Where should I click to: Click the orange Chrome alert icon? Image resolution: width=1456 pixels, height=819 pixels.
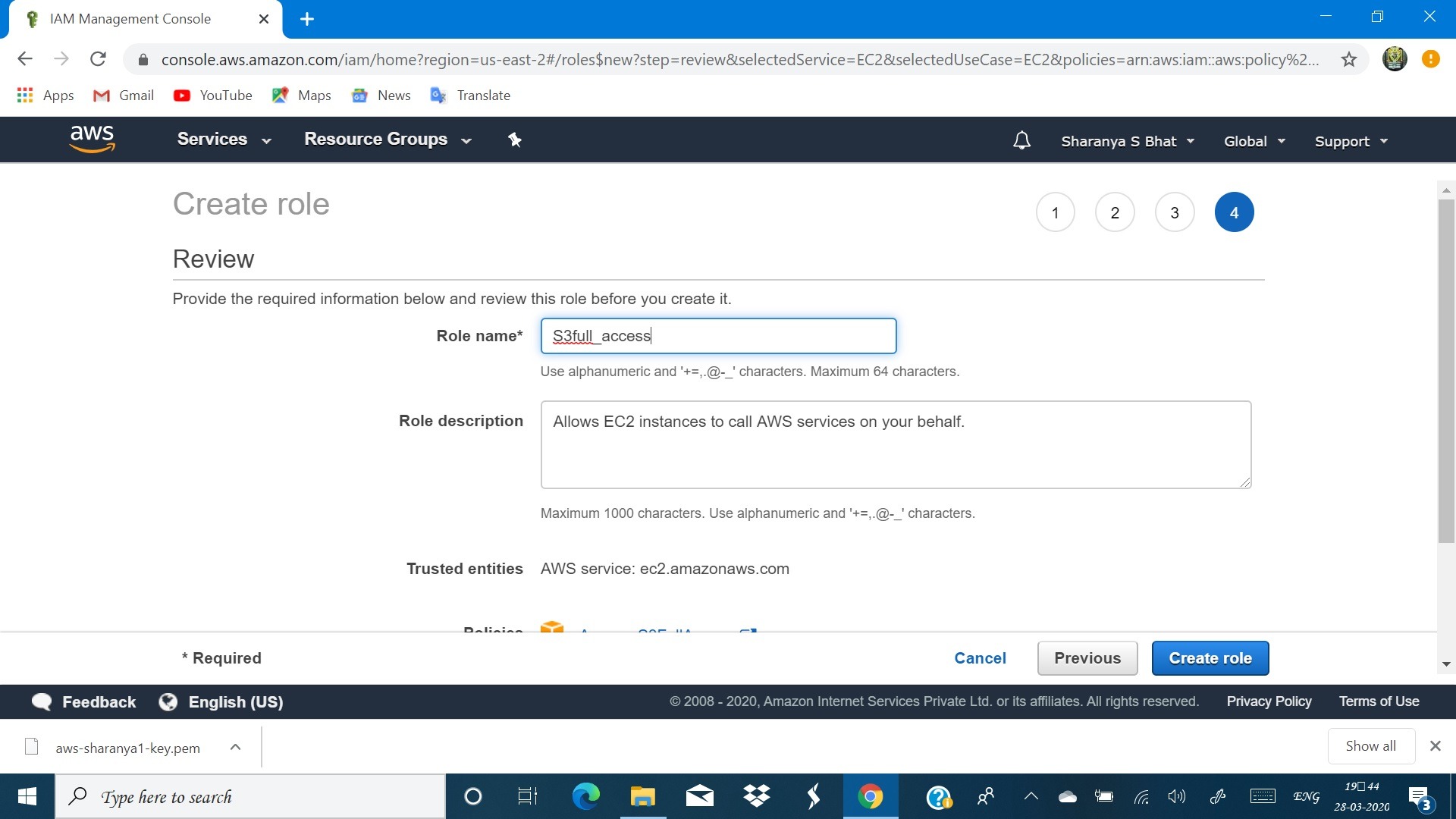[1430, 58]
